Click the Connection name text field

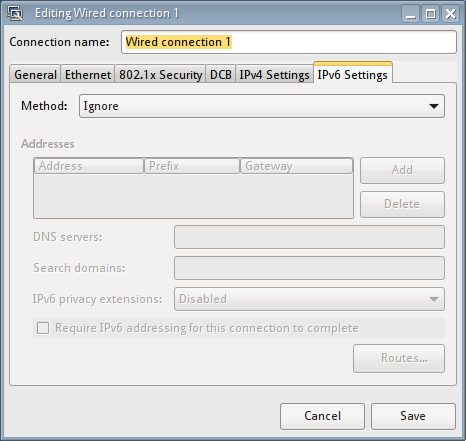pos(289,42)
